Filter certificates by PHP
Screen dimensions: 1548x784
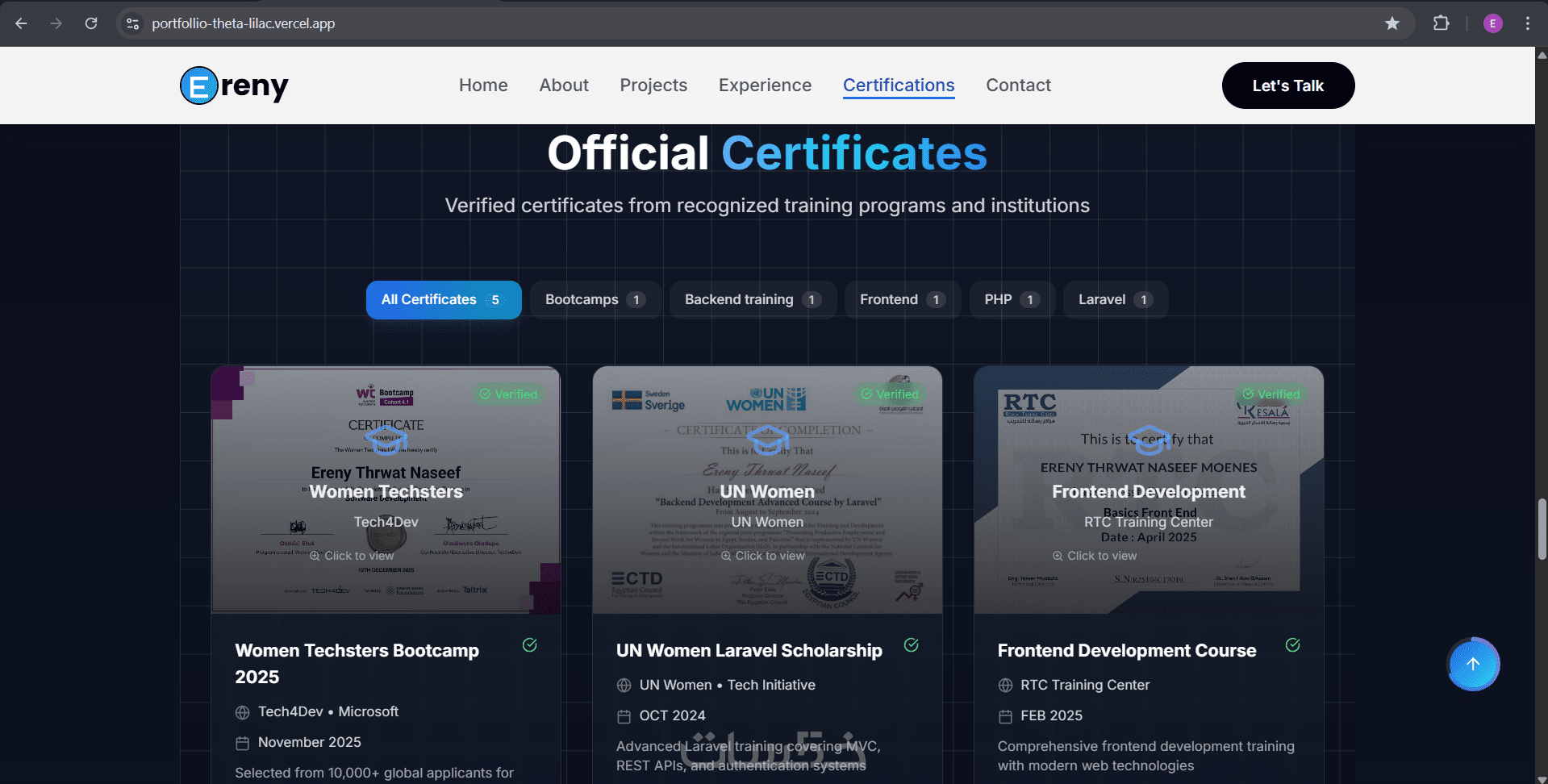(1012, 300)
